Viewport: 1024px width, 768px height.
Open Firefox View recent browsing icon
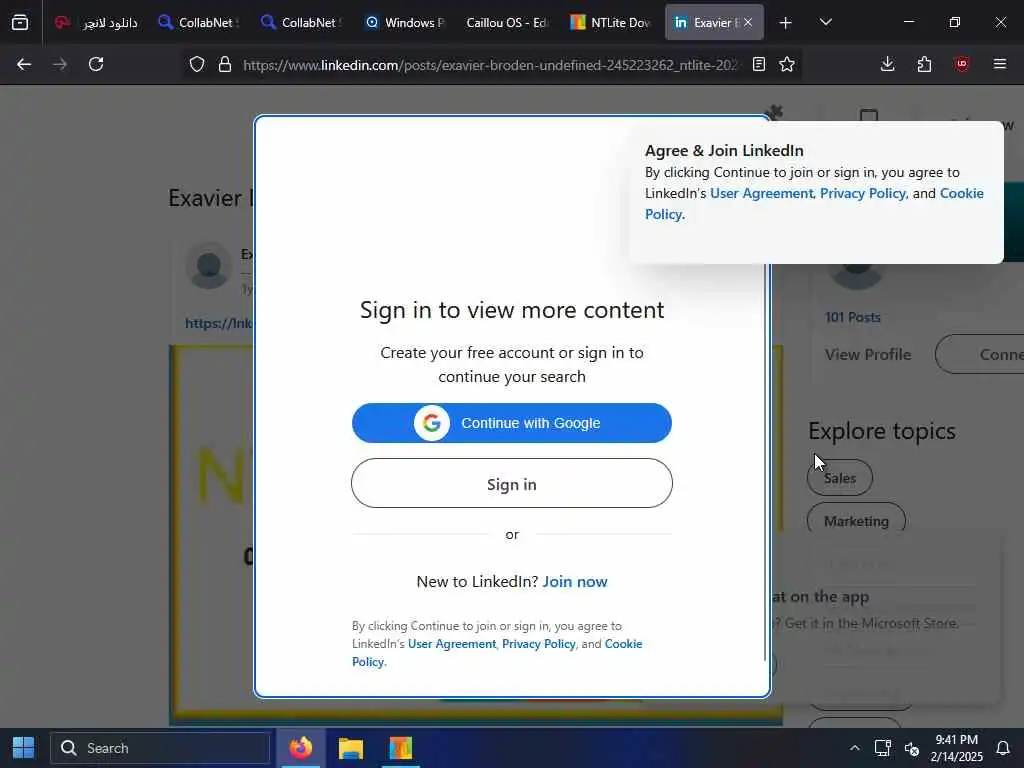tap(20, 22)
